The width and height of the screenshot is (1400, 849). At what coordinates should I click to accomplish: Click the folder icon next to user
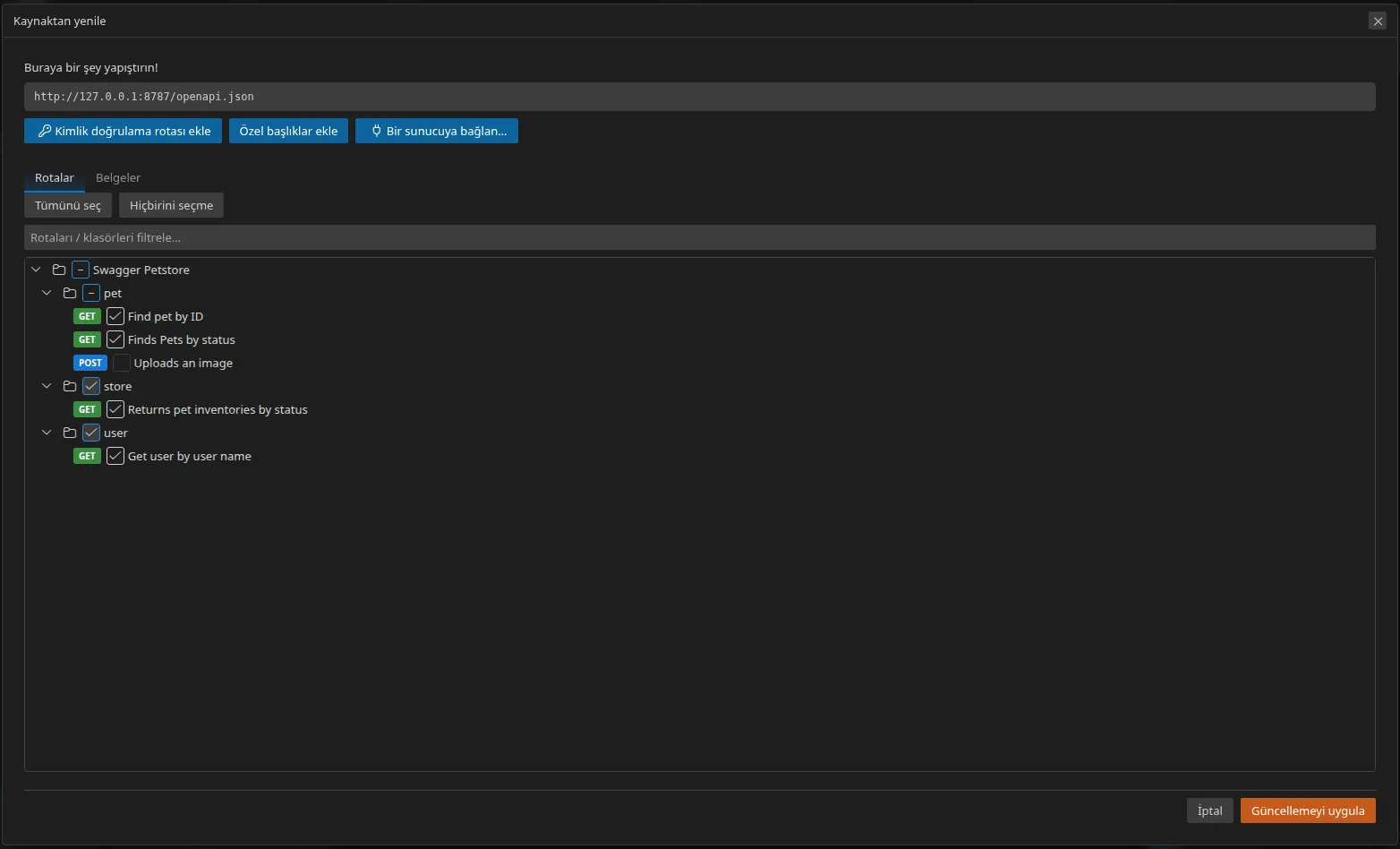pyautogui.click(x=70, y=433)
